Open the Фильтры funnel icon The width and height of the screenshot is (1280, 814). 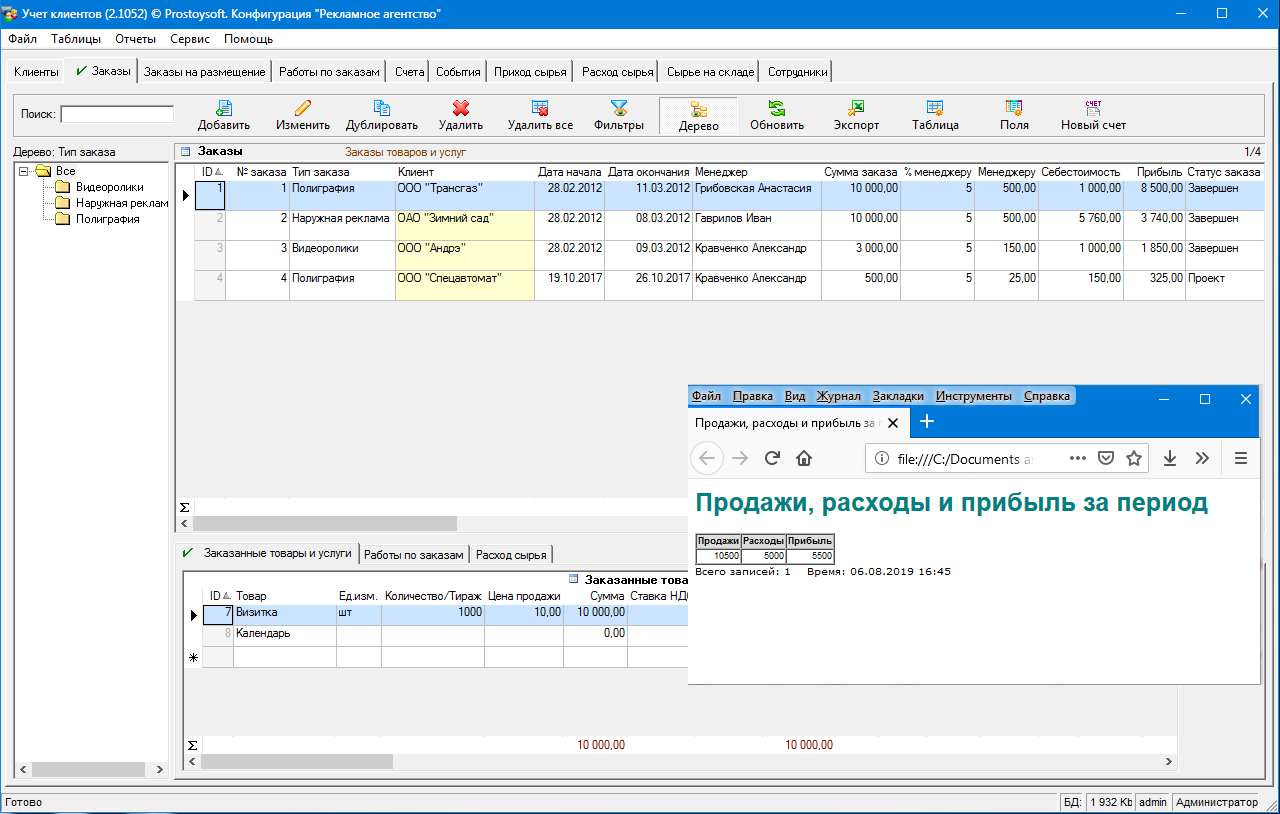click(x=619, y=108)
